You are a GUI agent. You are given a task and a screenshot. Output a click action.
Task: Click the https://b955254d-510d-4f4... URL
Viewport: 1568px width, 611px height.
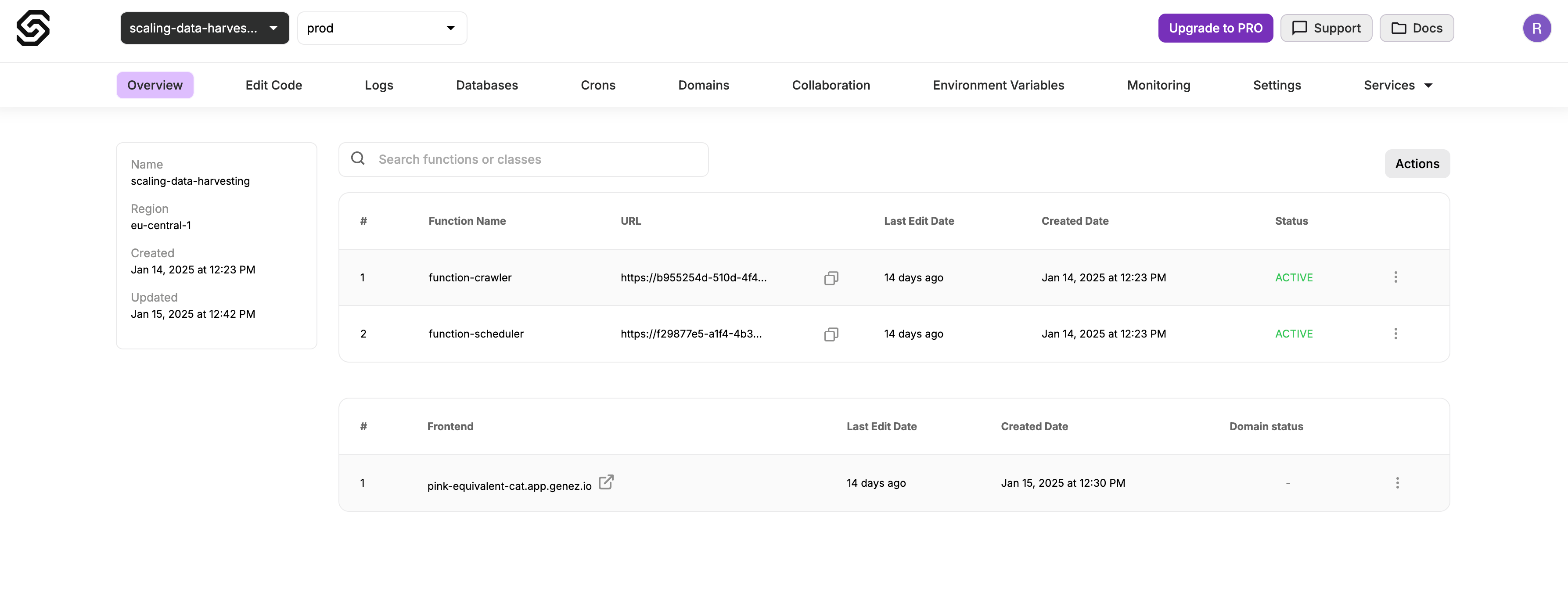tap(693, 277)
